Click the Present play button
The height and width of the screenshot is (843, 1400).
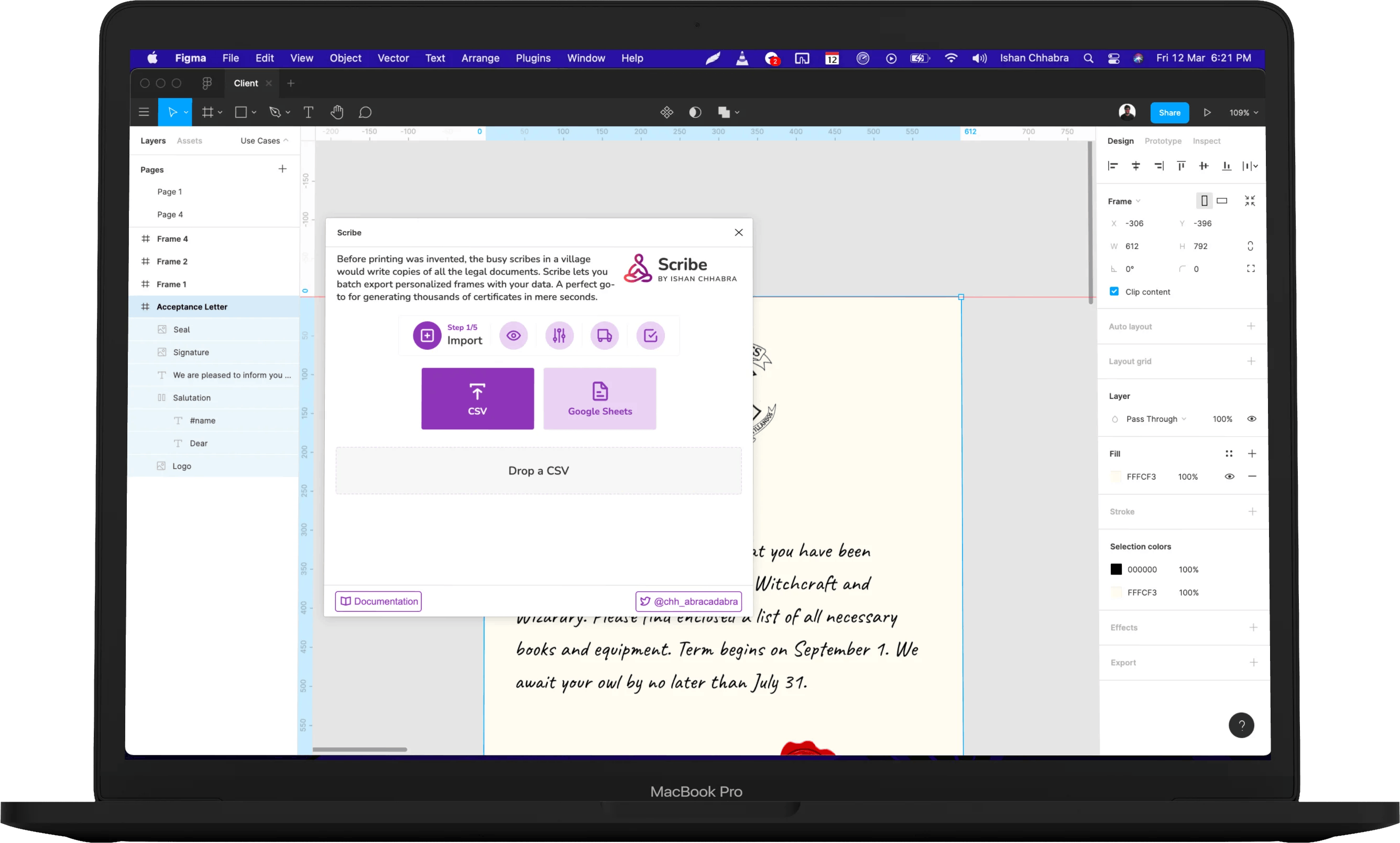pyautogui.click(x=1207, y=113)
